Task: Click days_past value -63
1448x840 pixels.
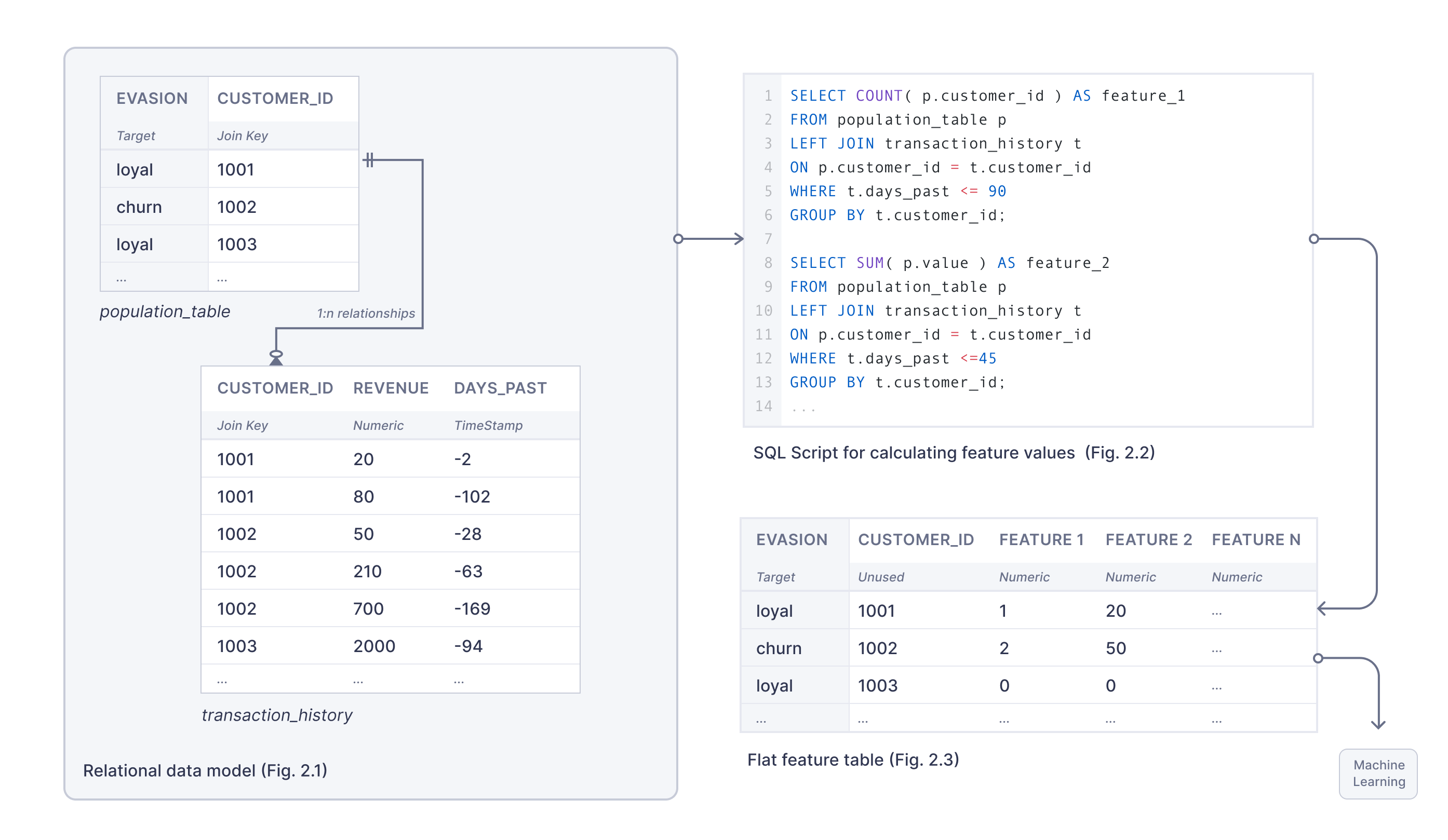Action: click(468, 571)
